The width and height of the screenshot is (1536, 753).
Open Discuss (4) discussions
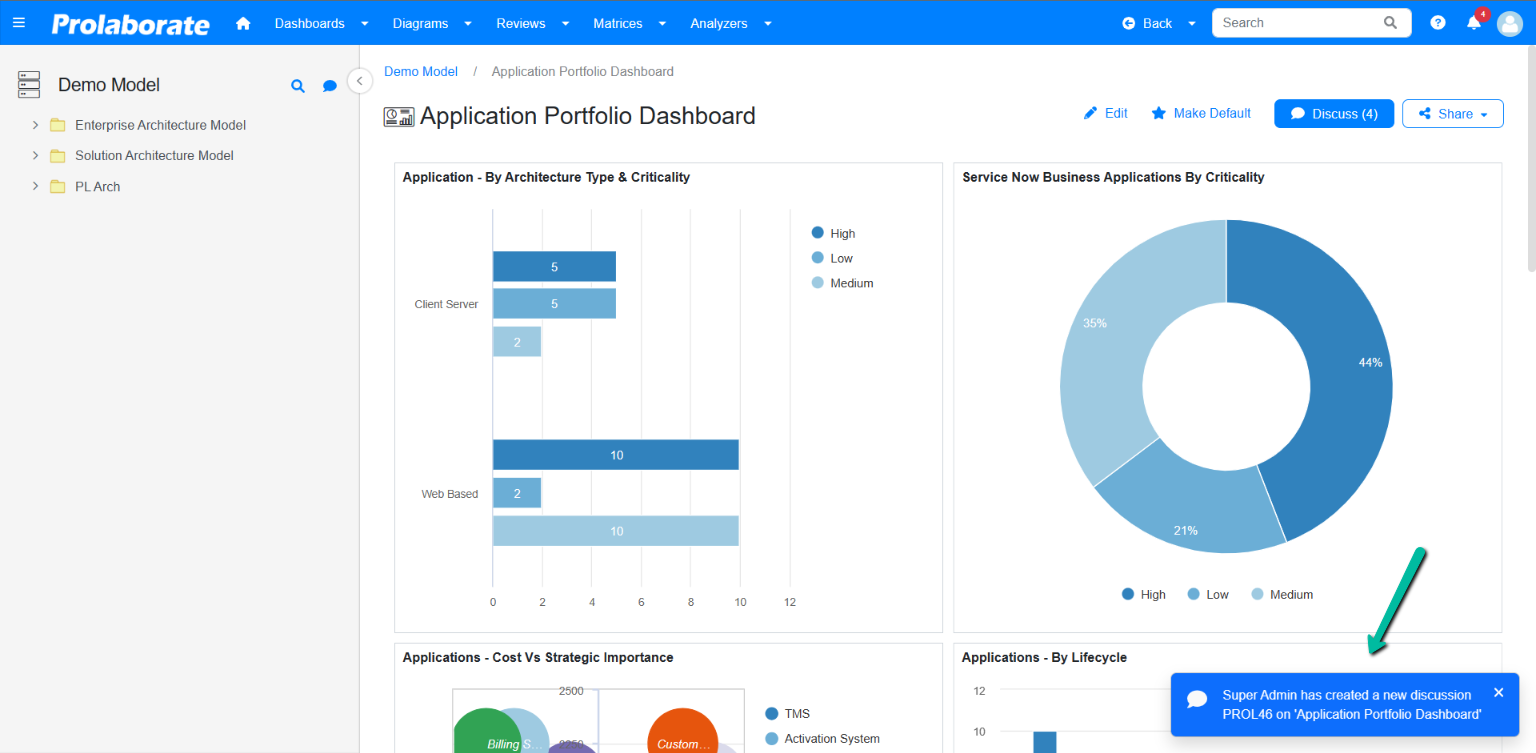pos(1334,114)
